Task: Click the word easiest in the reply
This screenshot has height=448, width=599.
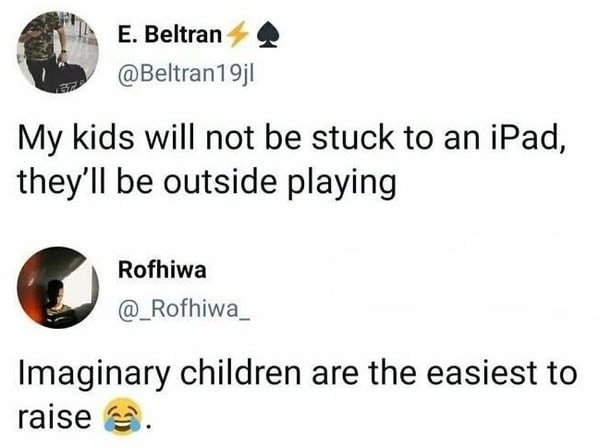Action: 476,373
